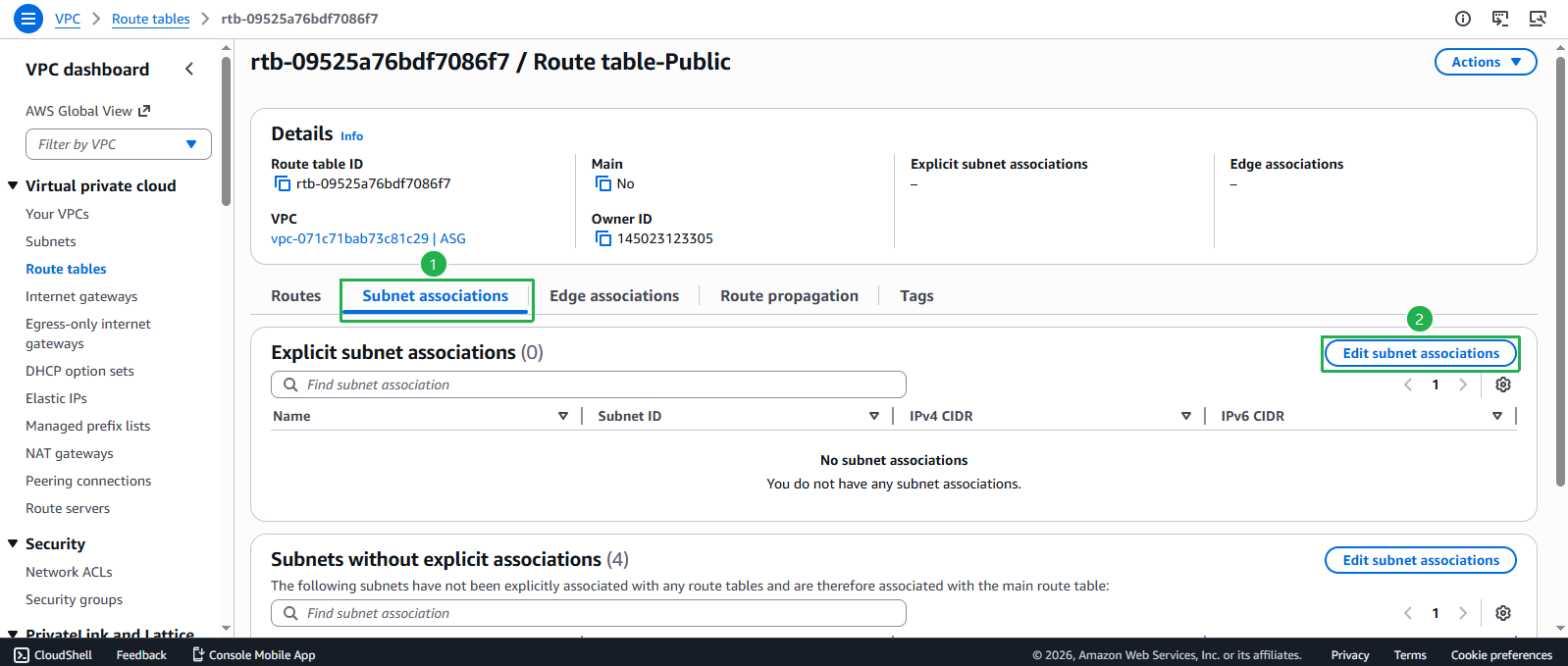The image size is (1568, 666).
Task: Click the lower Find subnet association search field
Action: click(x=589, y=613)
